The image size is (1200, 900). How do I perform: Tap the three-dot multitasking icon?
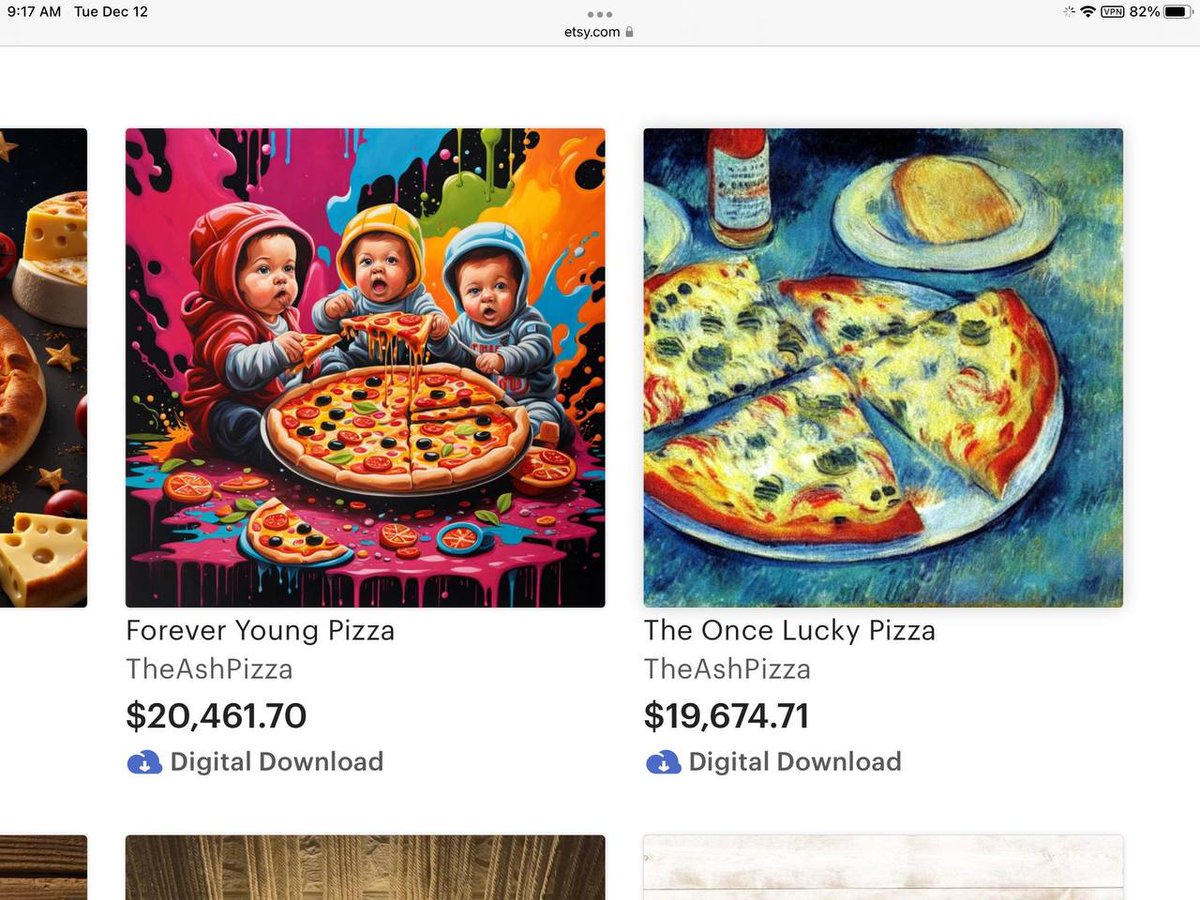pyautogui.click(x=600, y=14)
